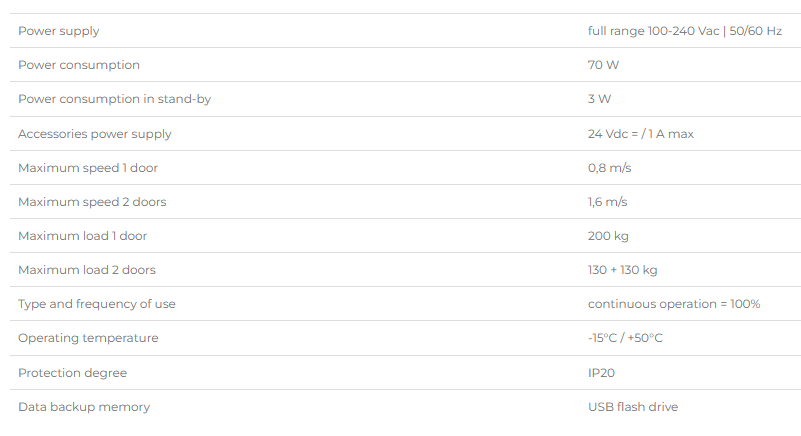The width and height of the screenshot is (801, 436).
Task: Click the "1,6 m/s" speed value
Action: 607,202
